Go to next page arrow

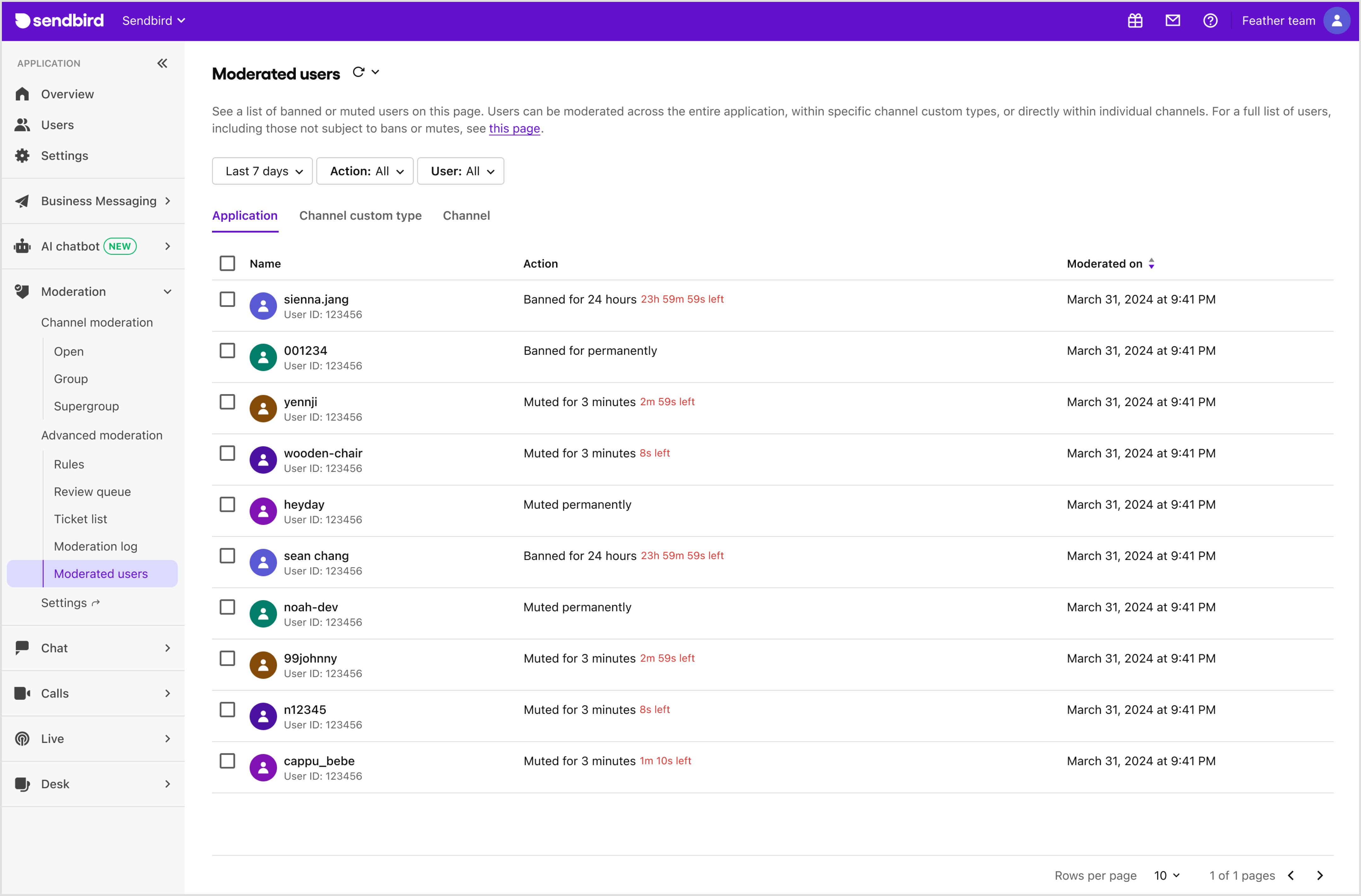tap(1320, 876)
